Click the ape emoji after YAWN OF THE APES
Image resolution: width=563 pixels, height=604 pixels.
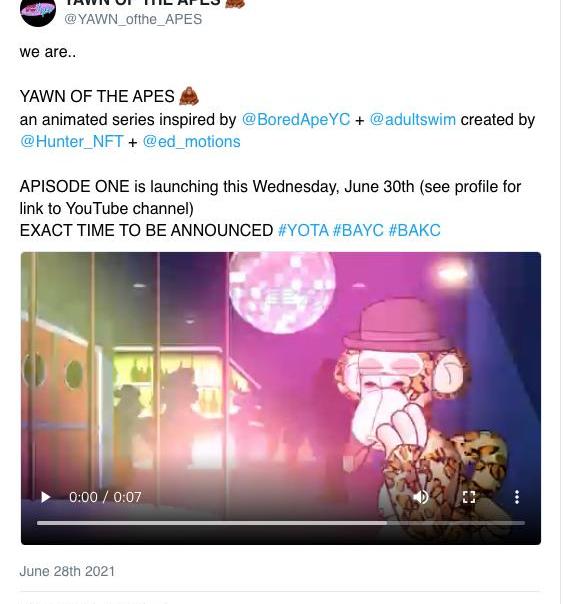pos(189,96)
